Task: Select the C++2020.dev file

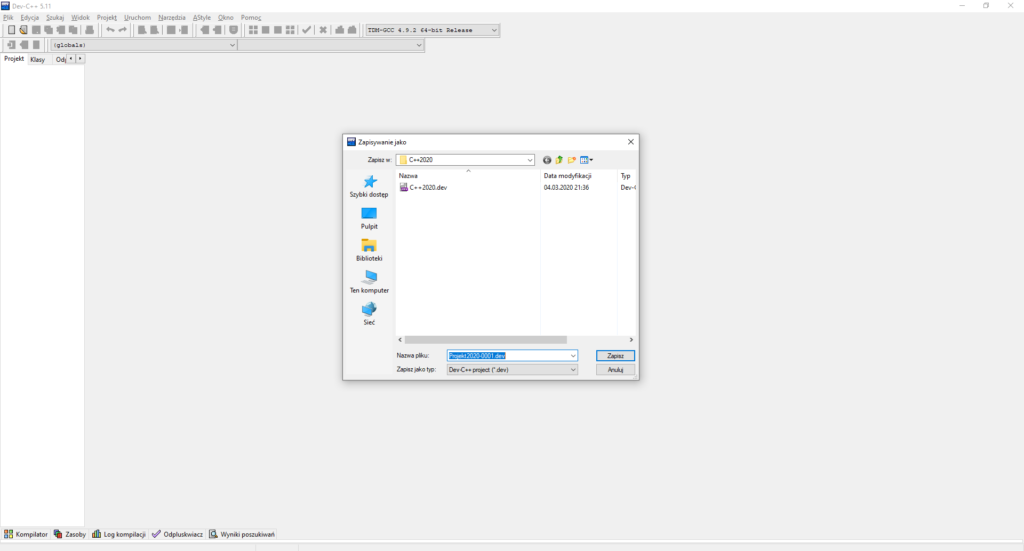Action: 428,187
